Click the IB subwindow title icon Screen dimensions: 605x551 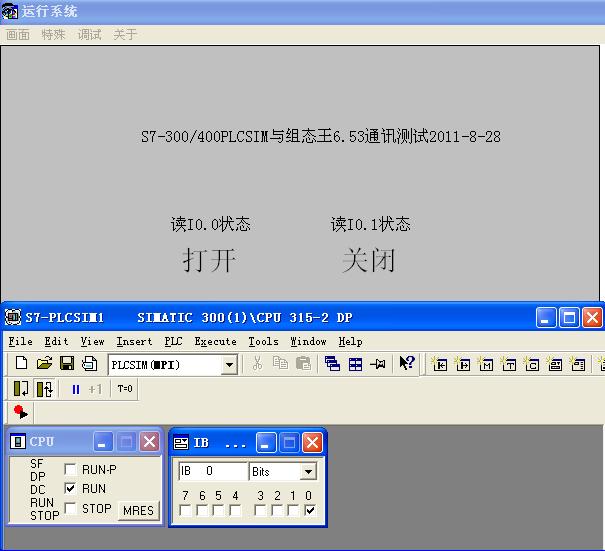[x=181, y=443]
